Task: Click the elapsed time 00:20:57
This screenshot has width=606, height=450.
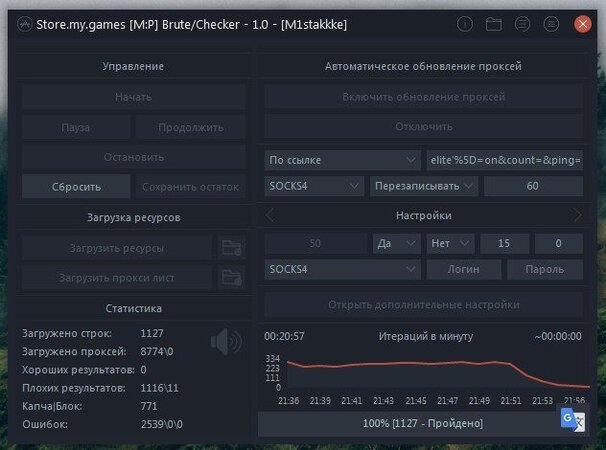Action: pyautogui.click(x=284, y=336)
